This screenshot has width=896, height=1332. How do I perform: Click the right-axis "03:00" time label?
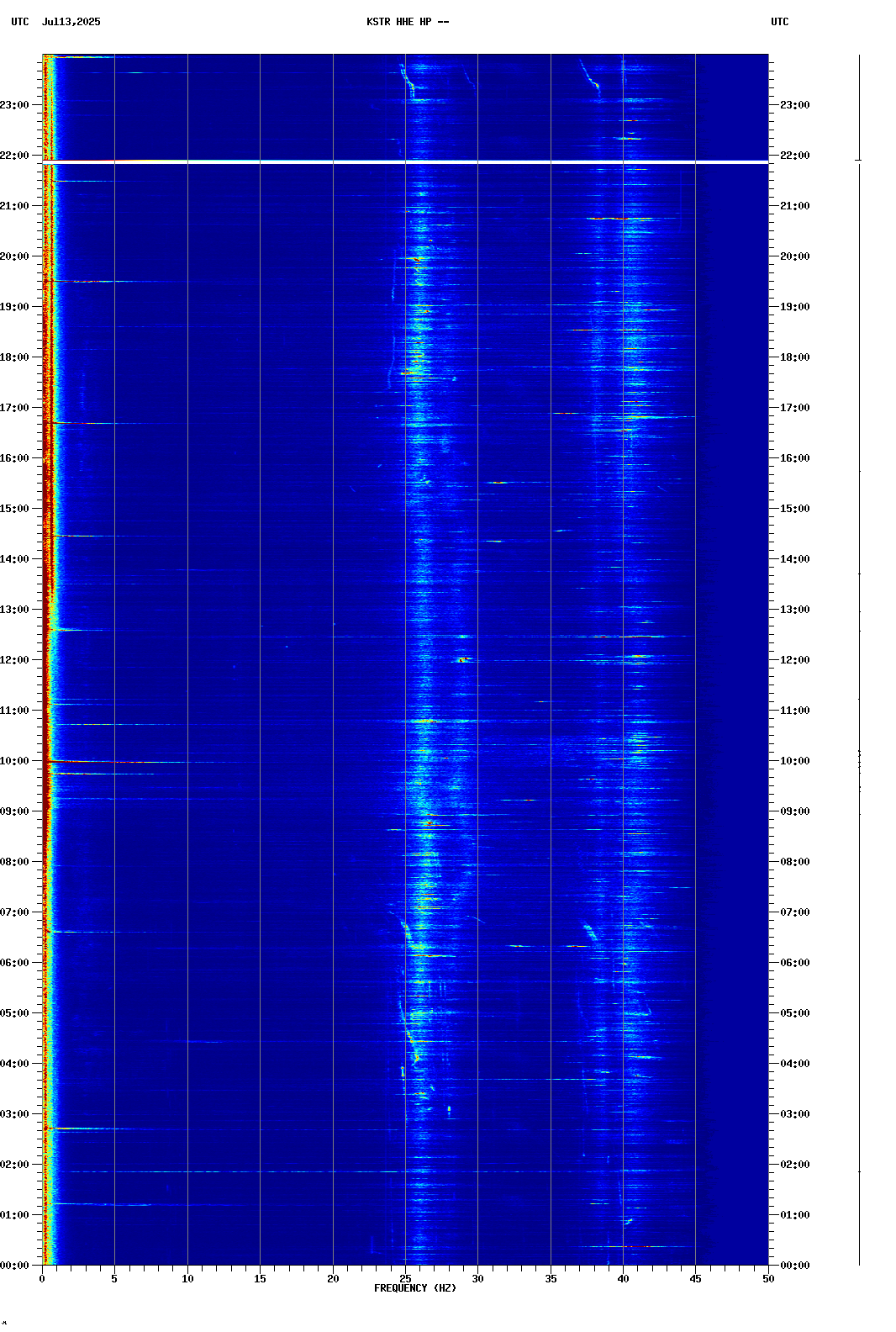click(795, 1114)
